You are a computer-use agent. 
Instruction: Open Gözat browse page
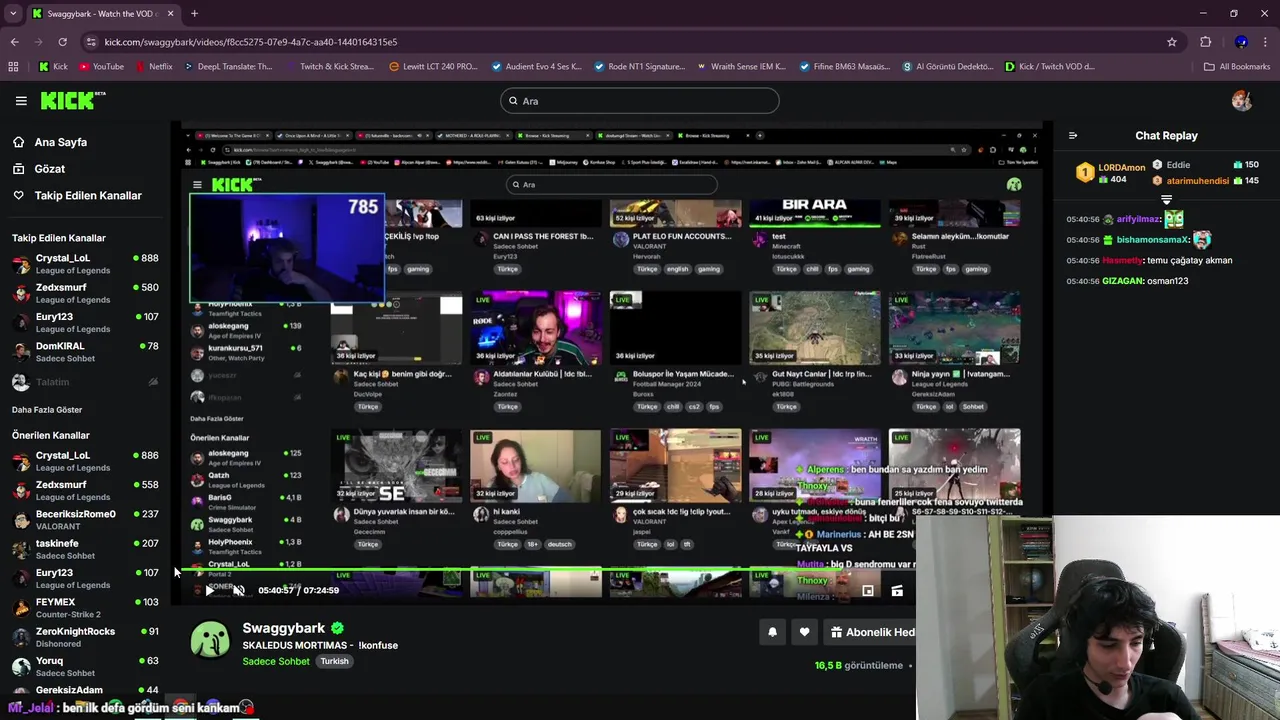tap(50, 169)
